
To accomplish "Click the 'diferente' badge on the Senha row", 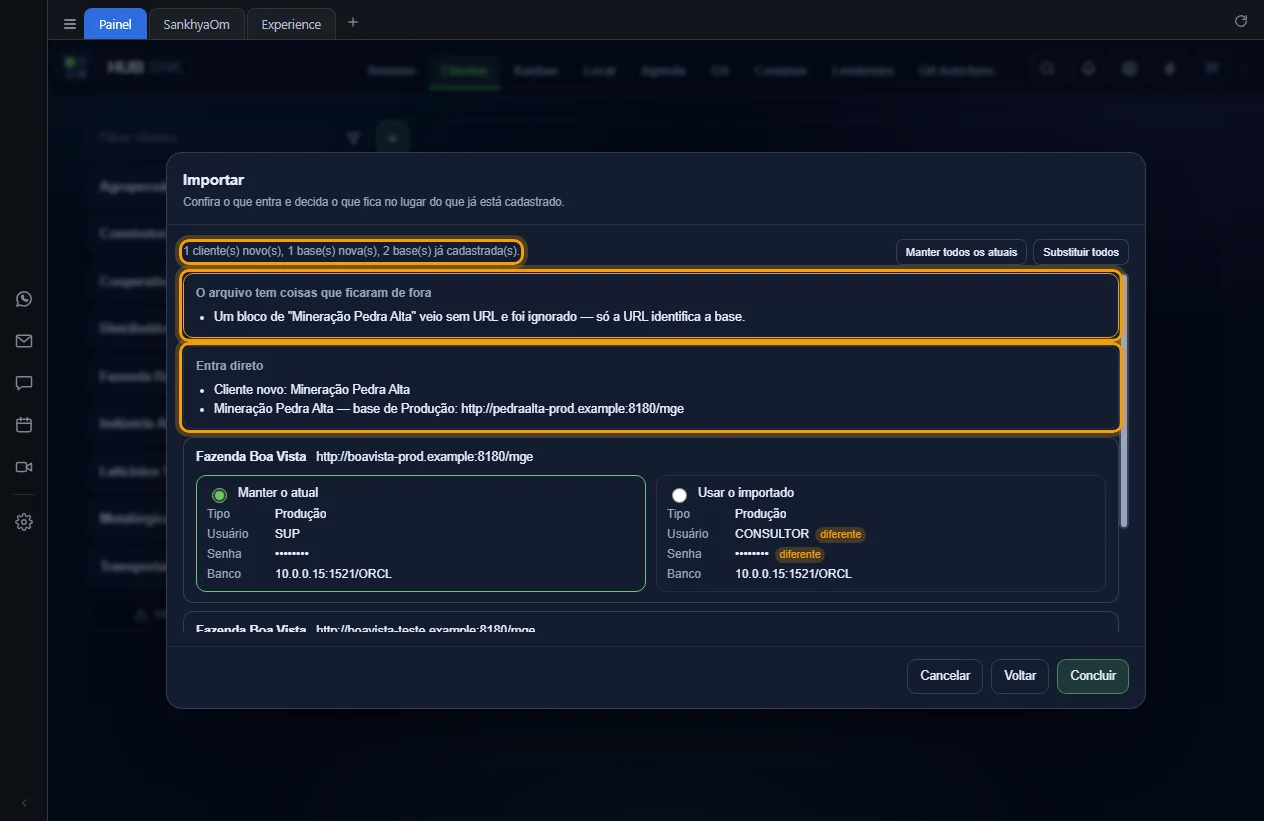I will [799, 554].
